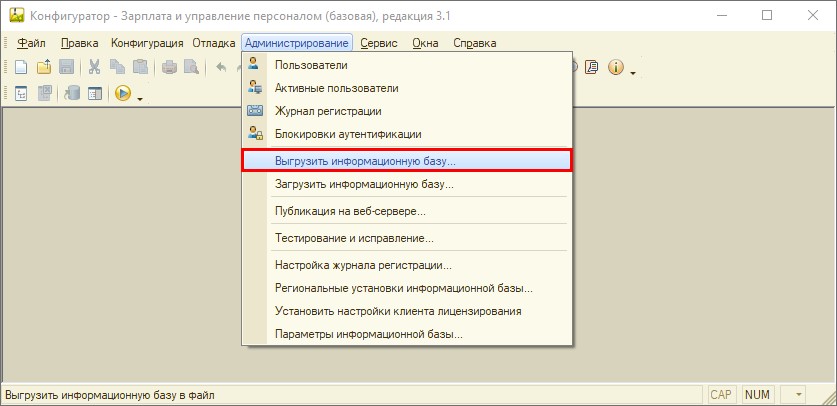Select Выгрузить информационную базу...
The image size is (837, 406).
tap(407, 161)
